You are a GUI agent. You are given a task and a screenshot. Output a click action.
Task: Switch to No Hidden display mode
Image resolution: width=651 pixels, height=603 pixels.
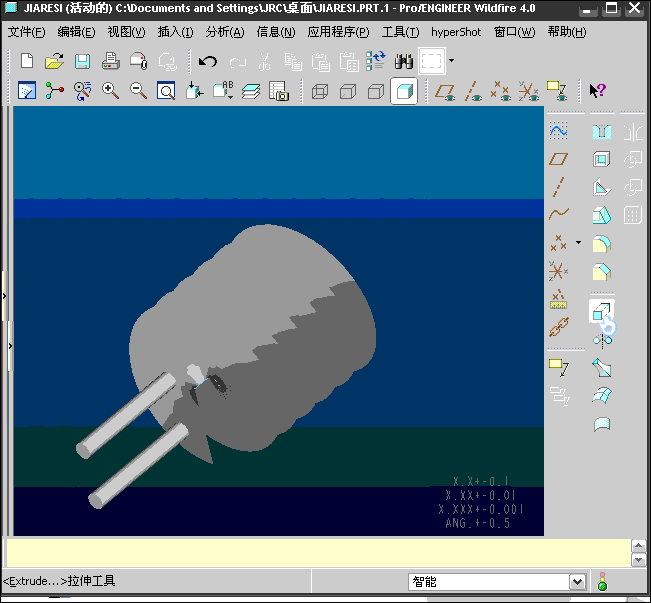pyautogui.click(x=376, y=91)
